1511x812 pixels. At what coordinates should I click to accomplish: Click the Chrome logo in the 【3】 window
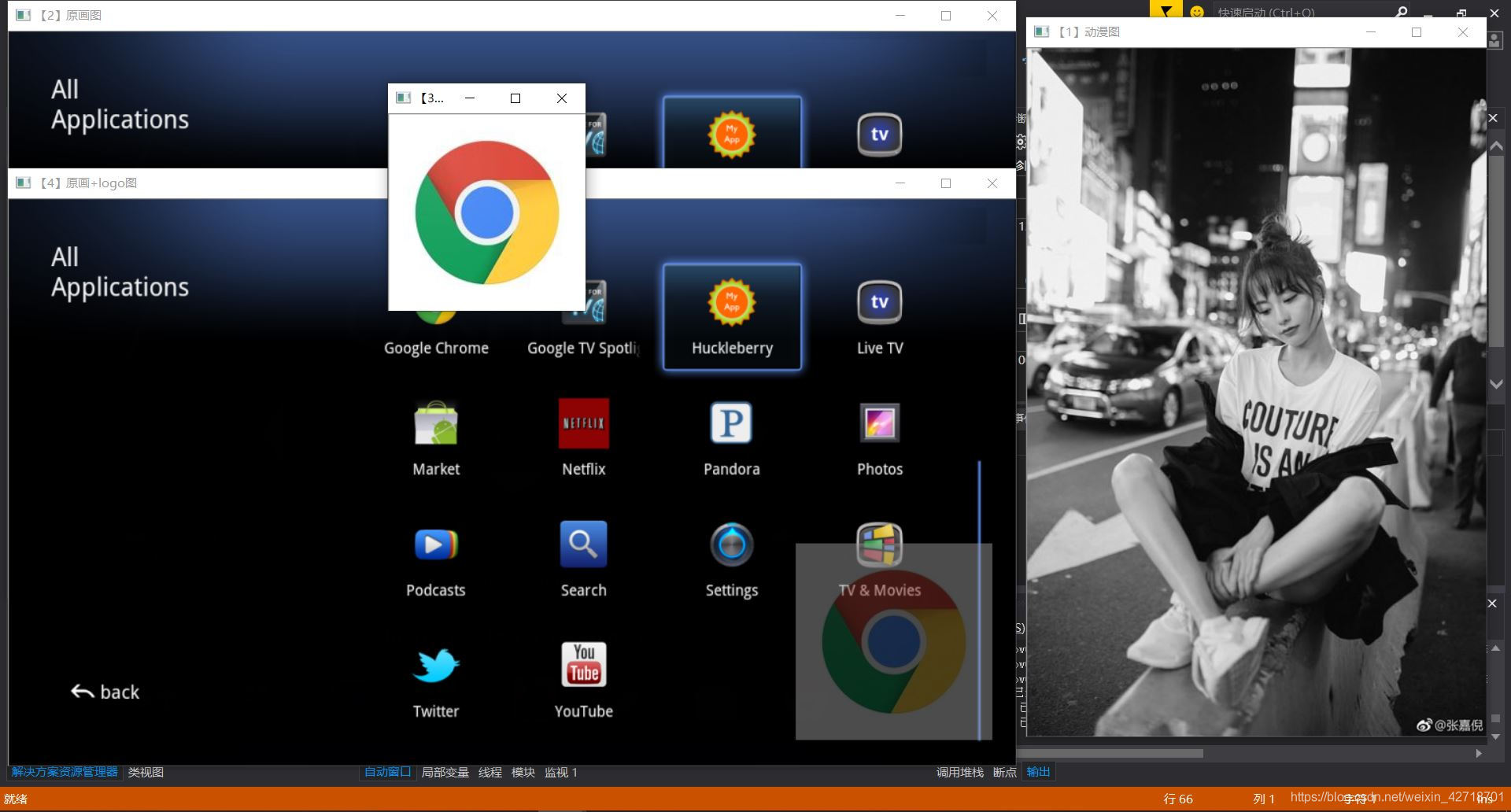pyautogui.click(x=486, y=212)
